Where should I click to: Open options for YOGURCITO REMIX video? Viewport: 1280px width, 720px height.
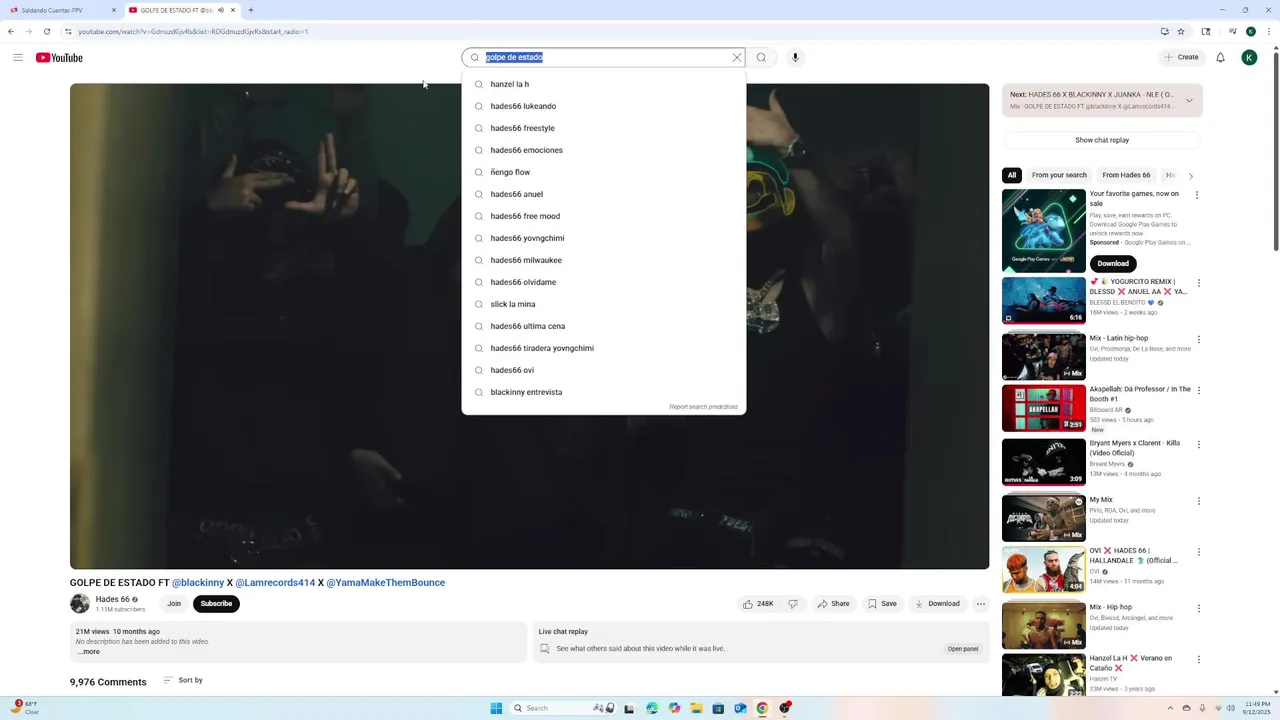tap(1199, 283)
